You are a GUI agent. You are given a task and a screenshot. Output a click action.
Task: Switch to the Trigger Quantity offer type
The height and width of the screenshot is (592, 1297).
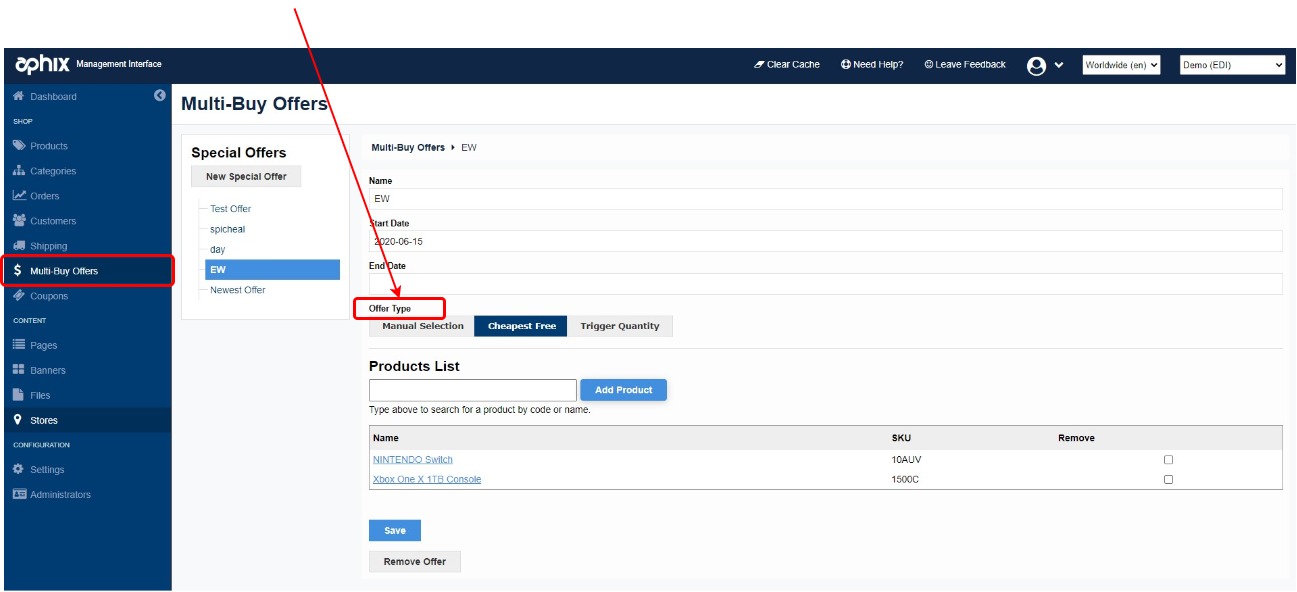(619, 326)
